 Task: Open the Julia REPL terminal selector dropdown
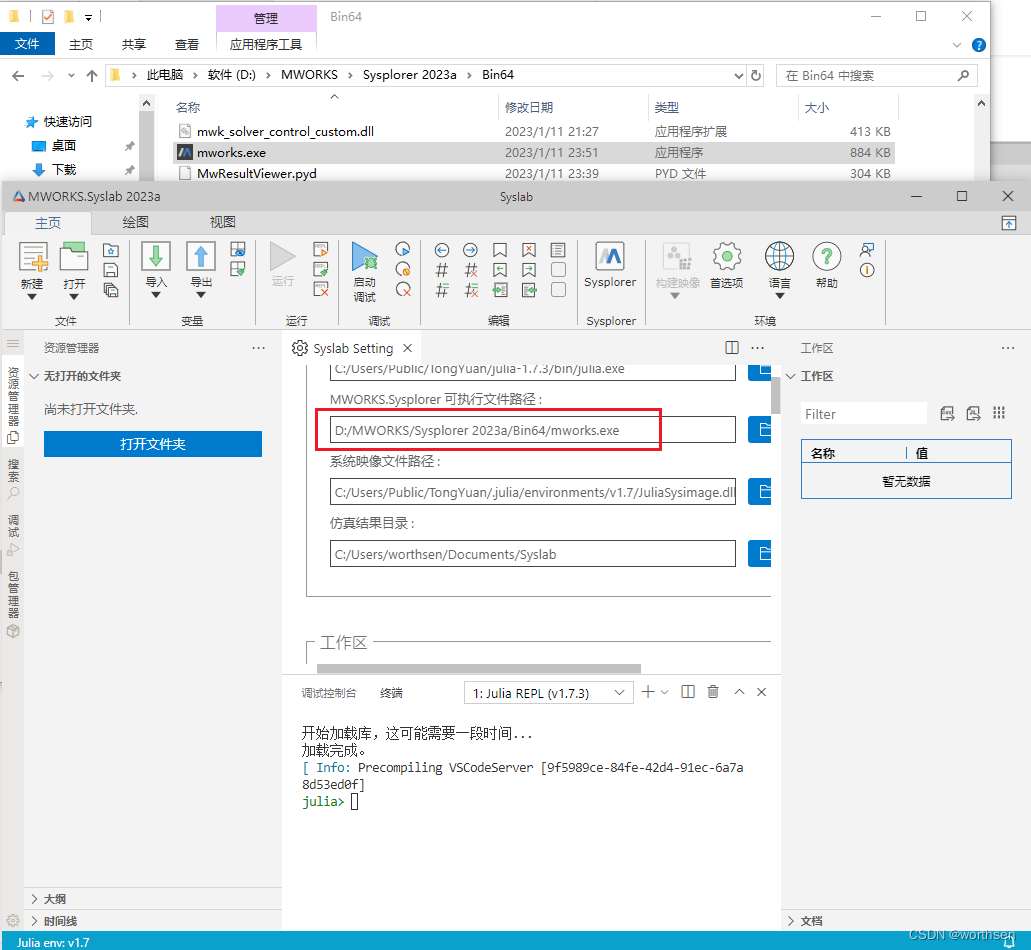pyautogui.click(x=549, y=693)
